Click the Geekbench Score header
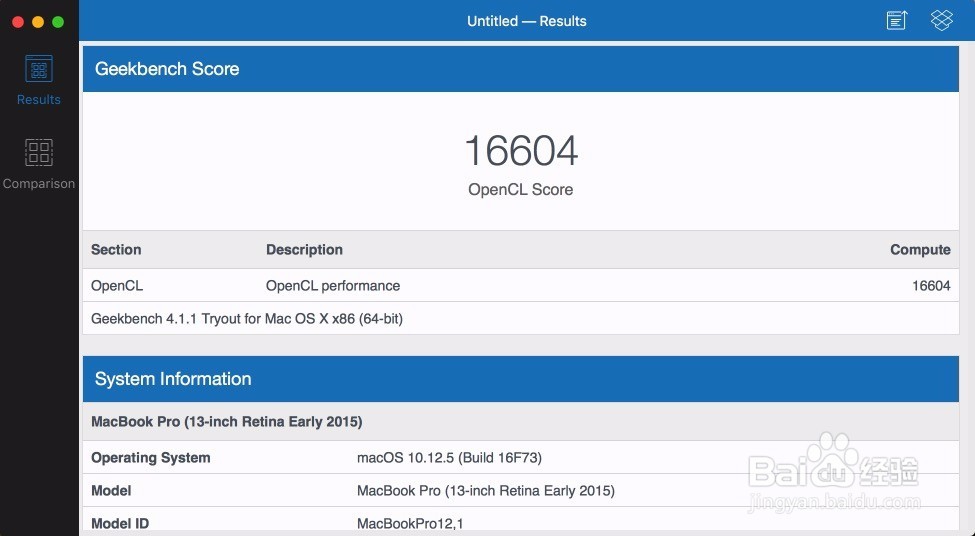975x536 pixels. pyautogui.click(x=520, y=69)
